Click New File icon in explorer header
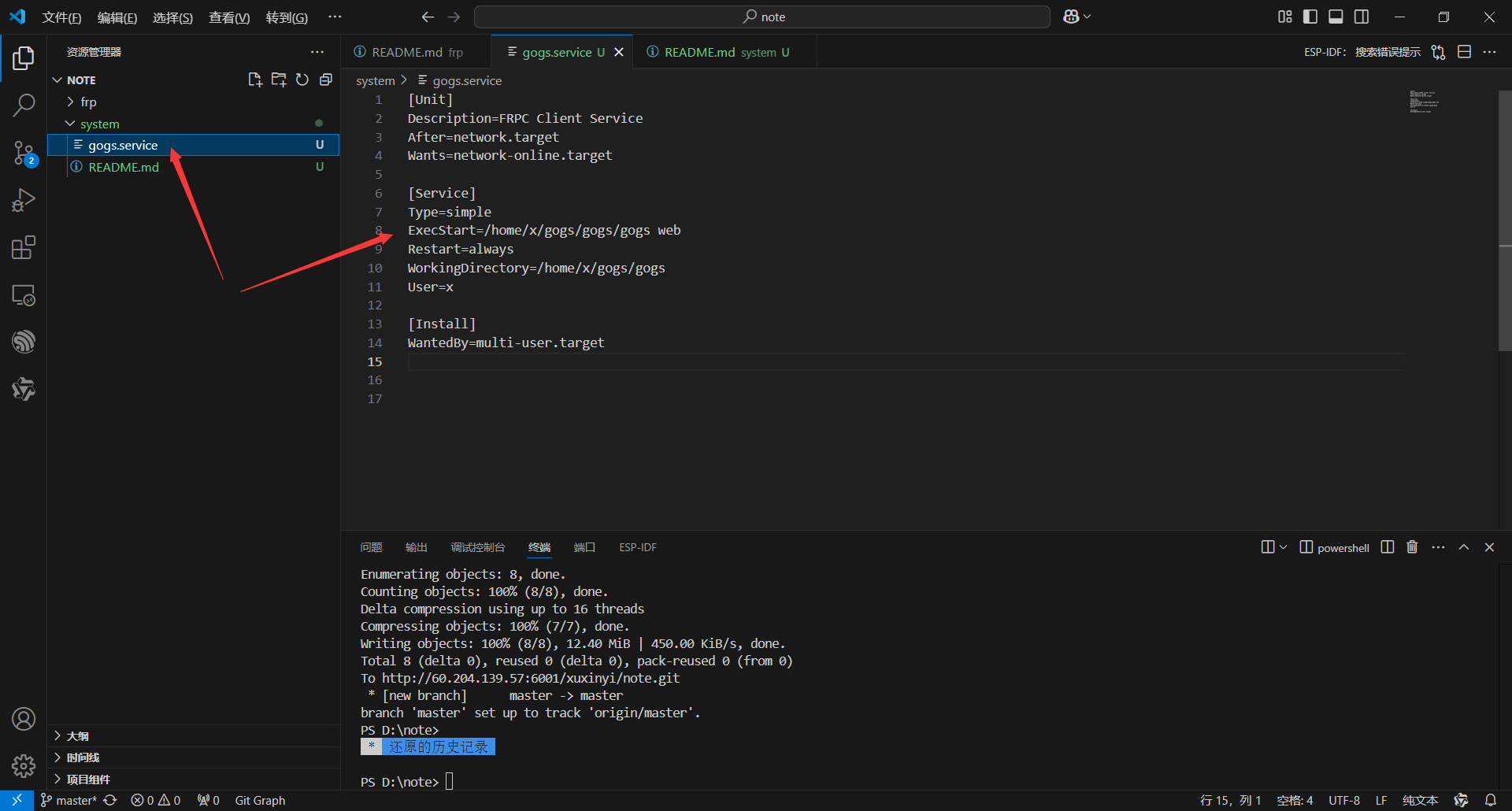 [254, 80]
